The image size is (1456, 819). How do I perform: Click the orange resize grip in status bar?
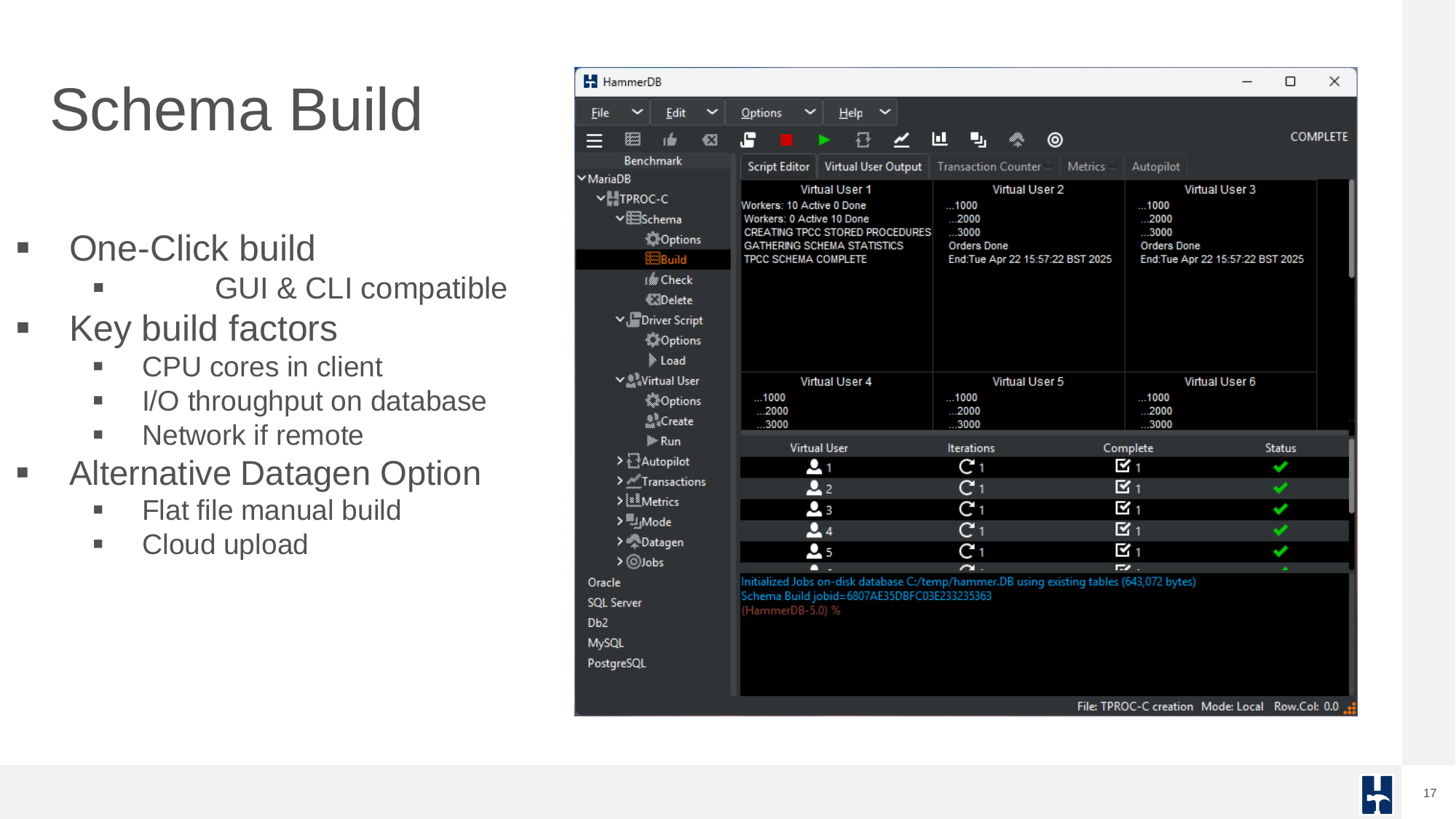(x=1350, y=708)
